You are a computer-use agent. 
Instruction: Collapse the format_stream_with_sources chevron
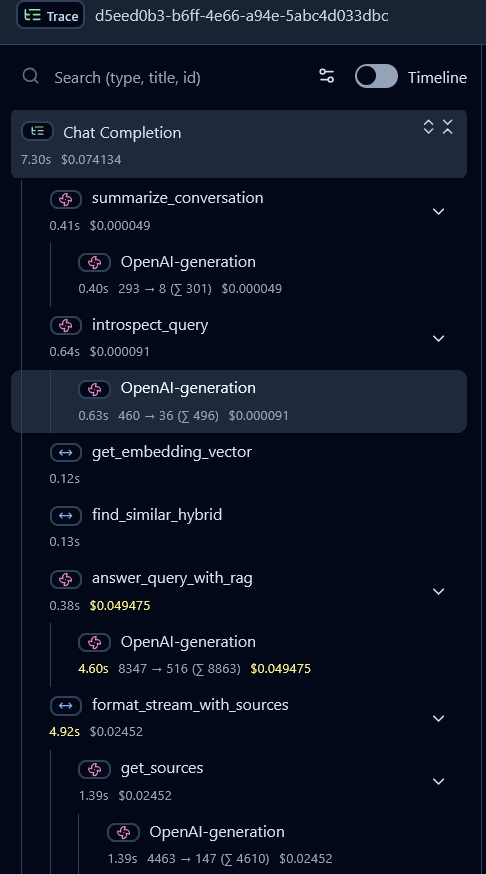click(x=439, y=718)
